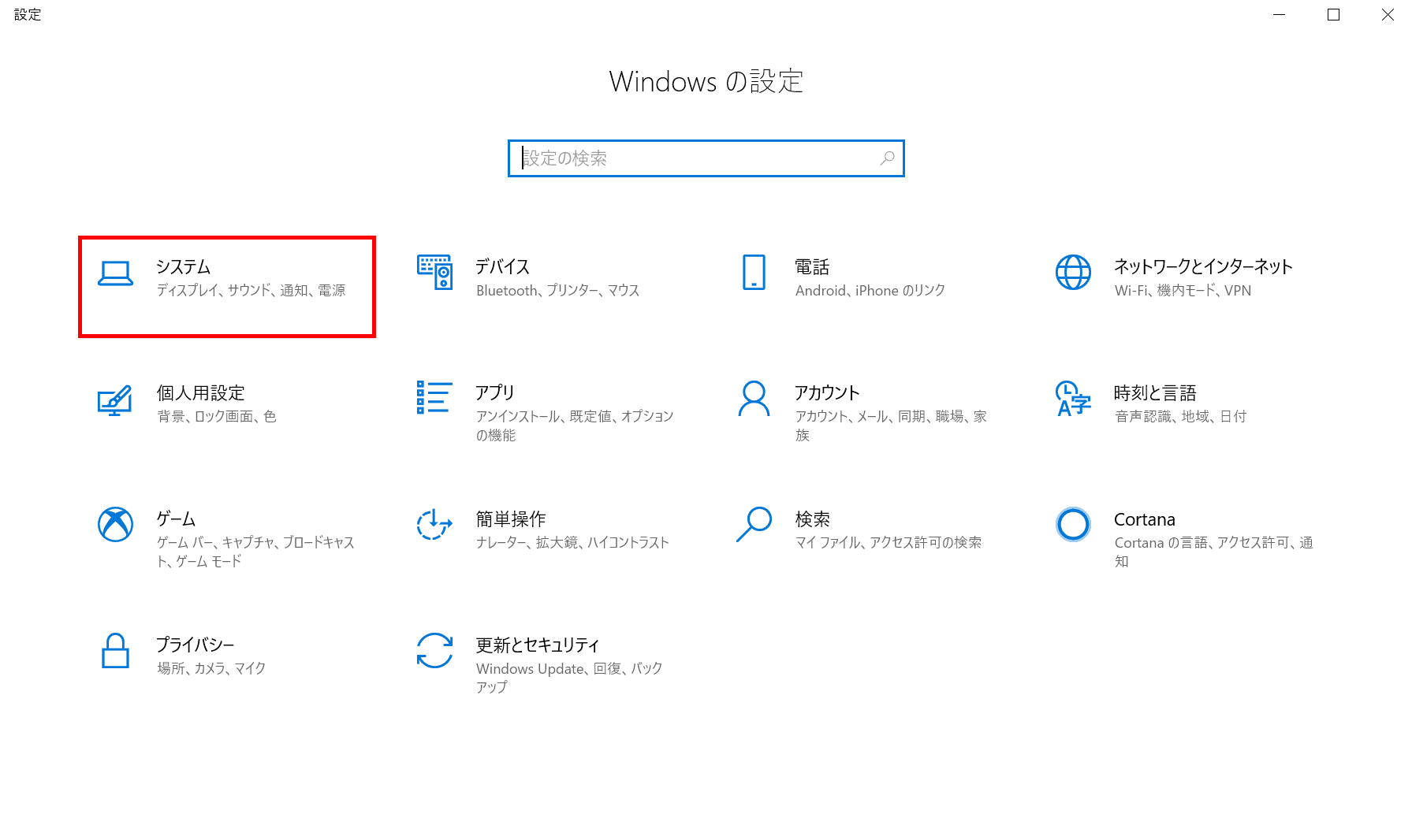The height and width of the screenshot is (840, 1412).
Task: Maximize the 設定 window
Action: (x=1334, y=15)
